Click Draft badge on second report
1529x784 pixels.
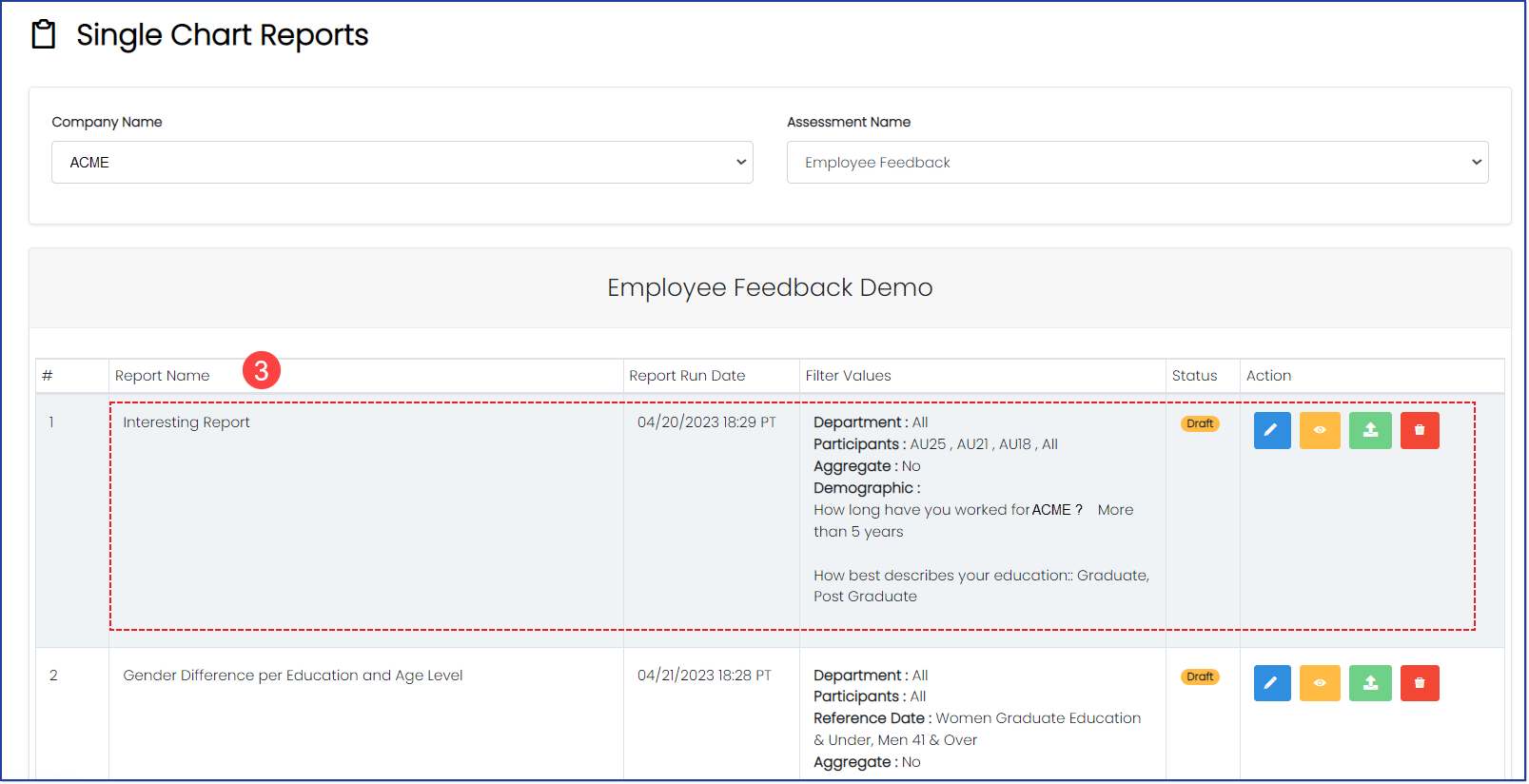(1200, 677)
